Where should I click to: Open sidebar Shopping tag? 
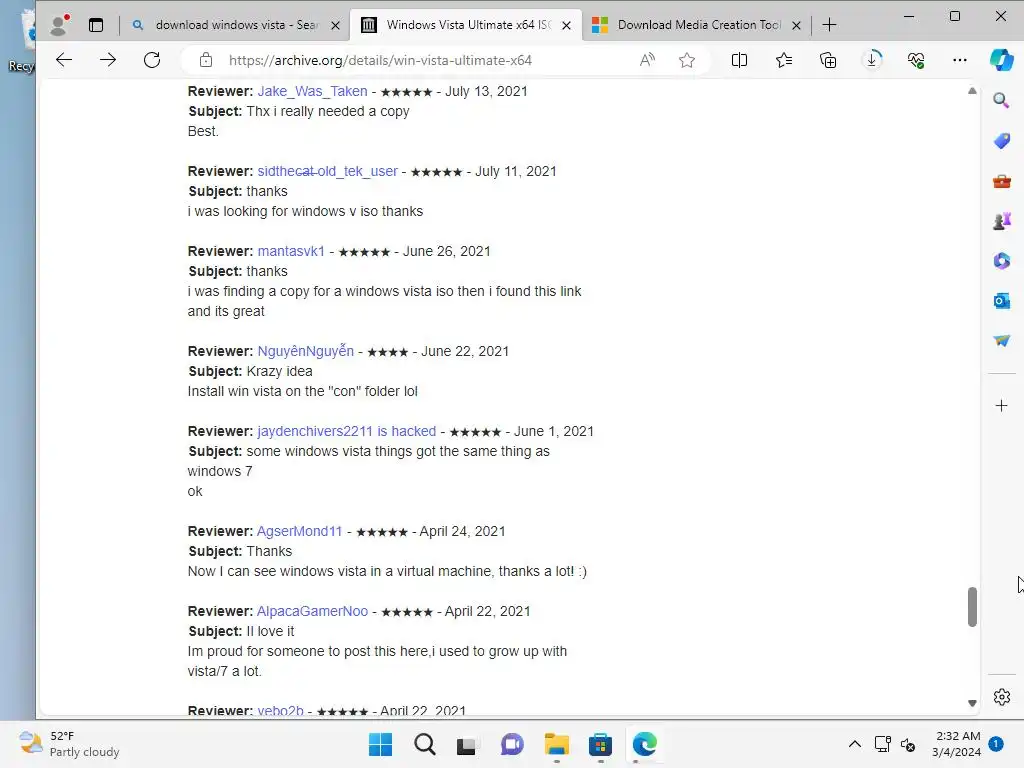1001,140
